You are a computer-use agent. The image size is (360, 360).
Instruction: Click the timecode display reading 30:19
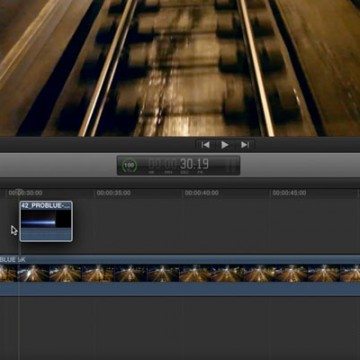(x=178, y=165)
